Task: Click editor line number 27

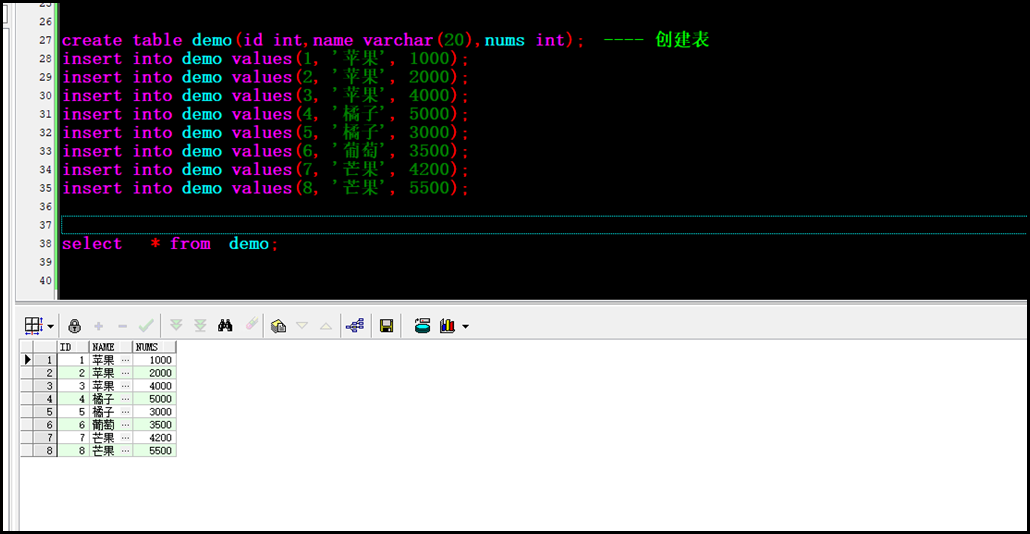Action: (x=45, y=40)
